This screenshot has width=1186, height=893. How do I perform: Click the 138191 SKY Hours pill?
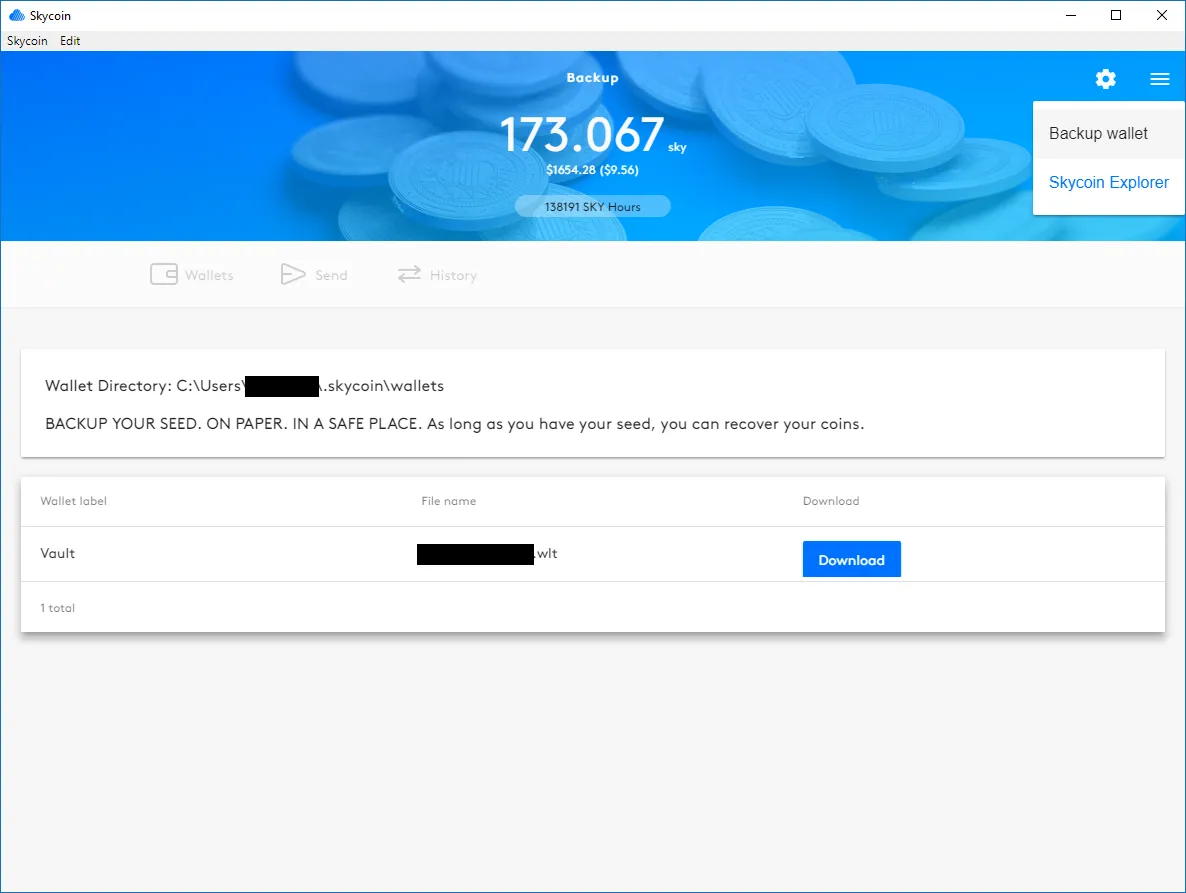pyautogui.click(x=592, y=206)
